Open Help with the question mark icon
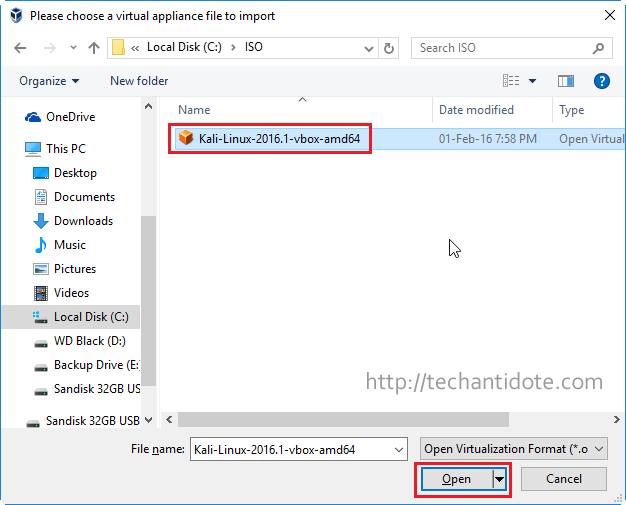Screen dimensions: 626x505 [601, 81]
